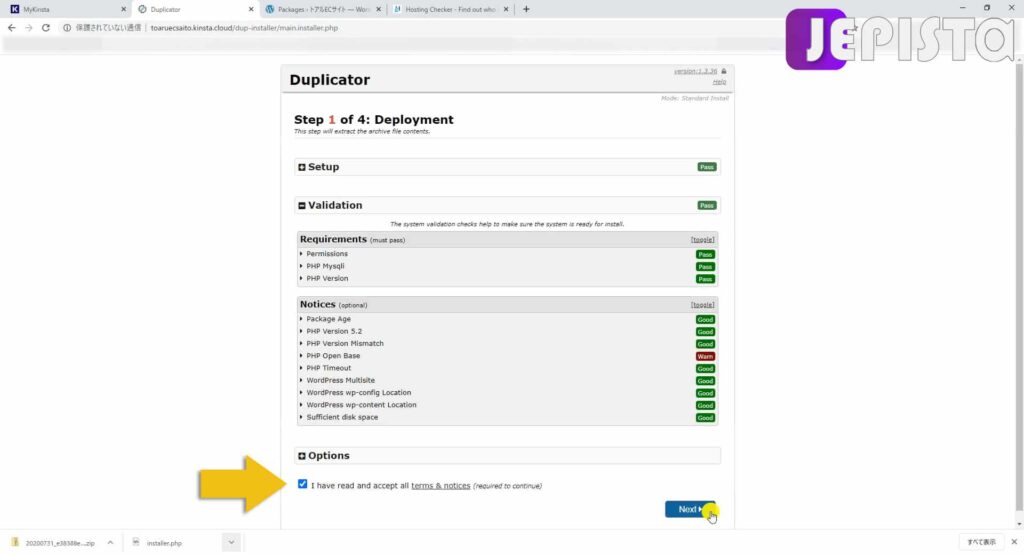This screenshot has width=1024, height=554.
Task: Expand the Options section
Action: pyautogui.click(x=302, y=456)
